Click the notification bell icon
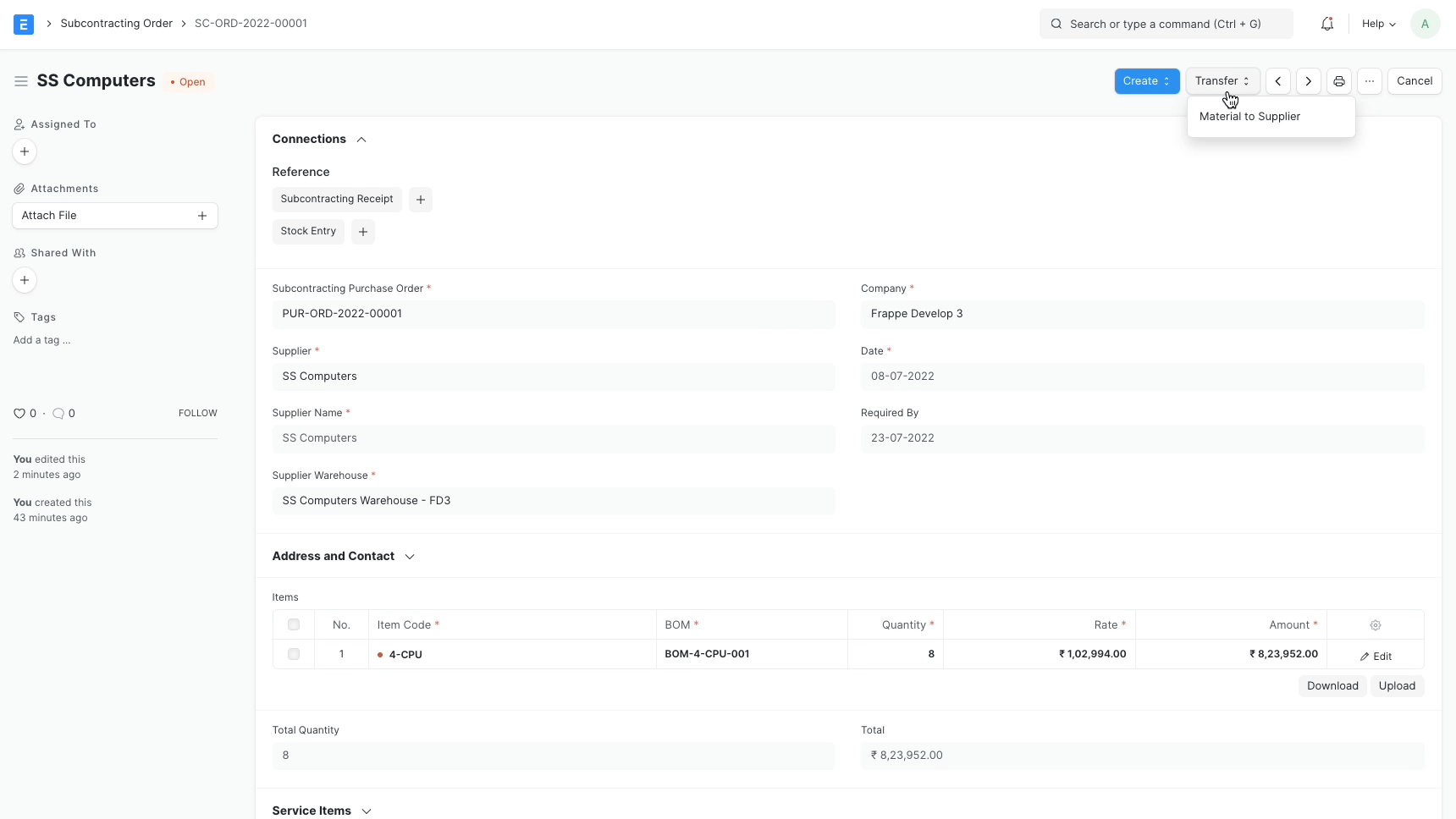 1326,24
